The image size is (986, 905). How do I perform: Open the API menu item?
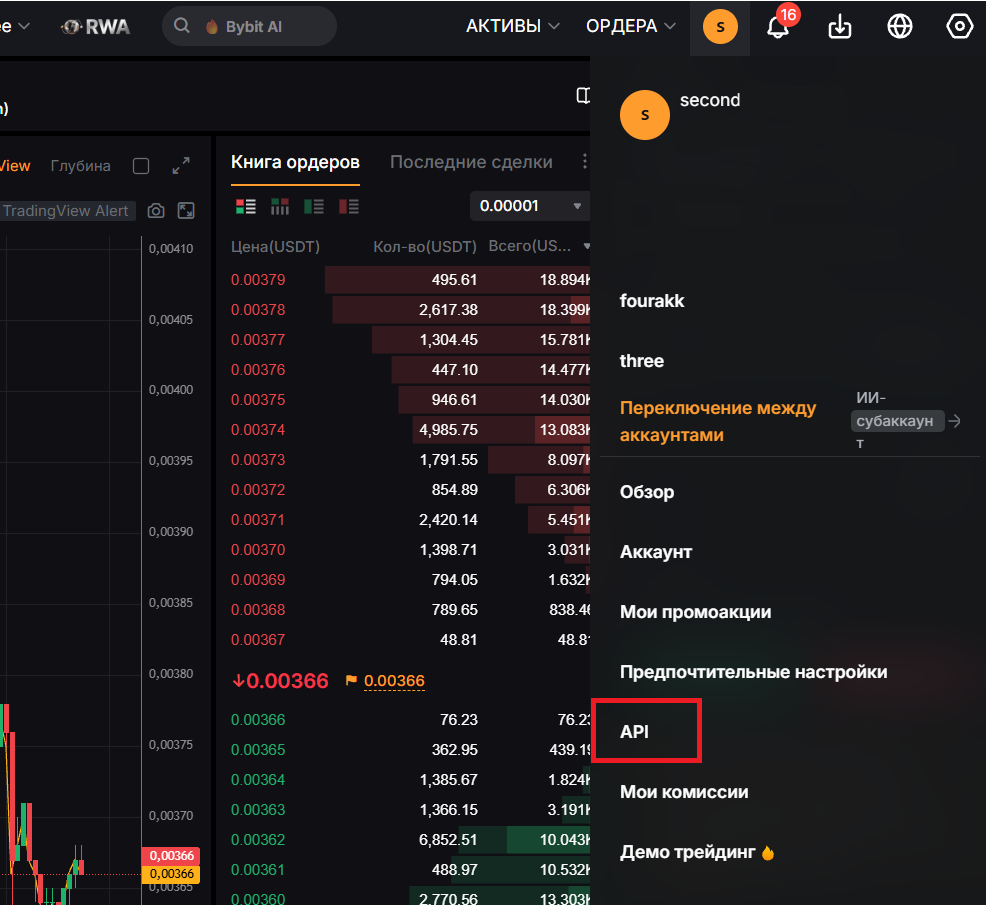click(634, 732)
